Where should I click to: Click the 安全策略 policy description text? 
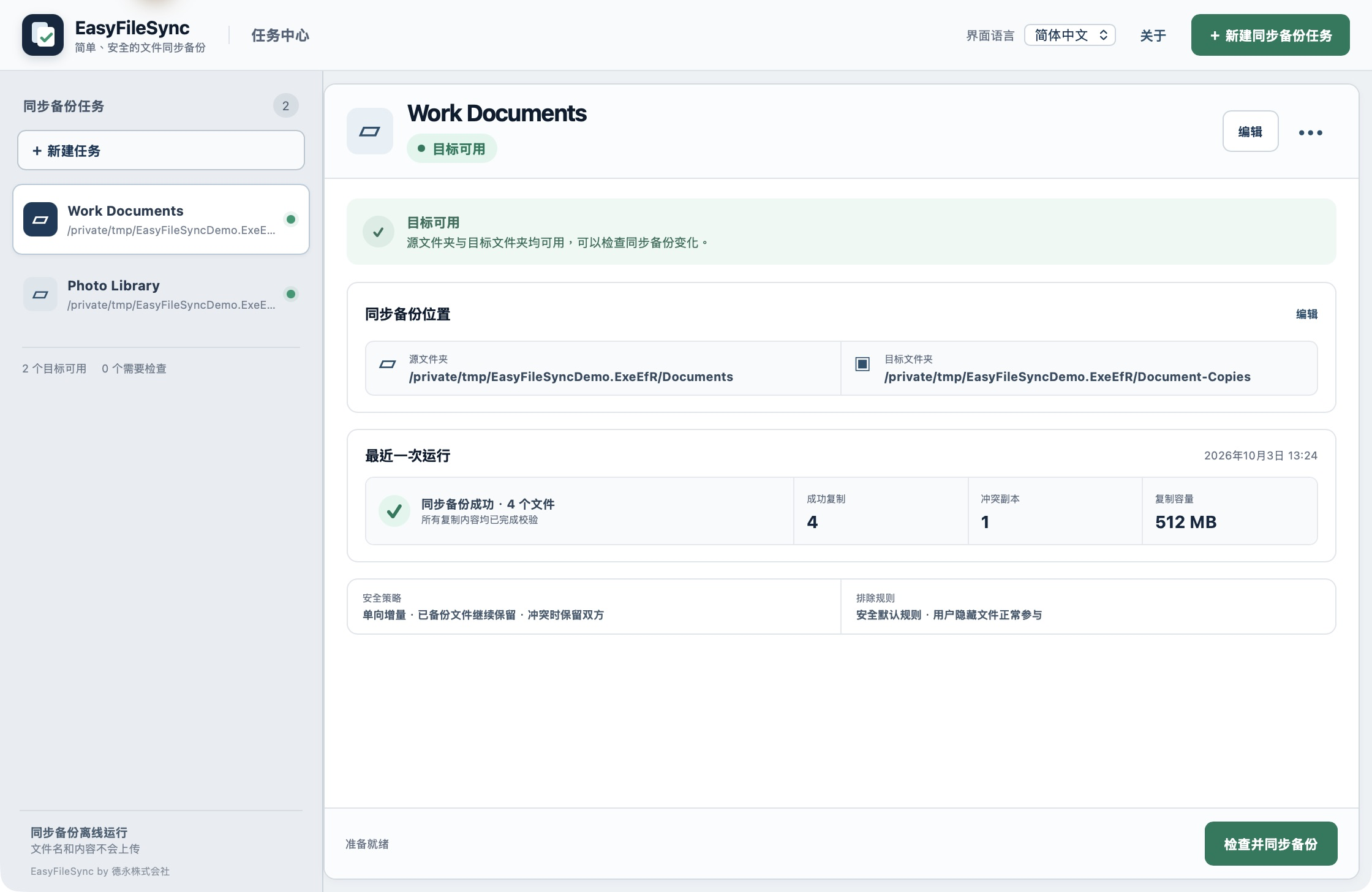tap(483, 615)
